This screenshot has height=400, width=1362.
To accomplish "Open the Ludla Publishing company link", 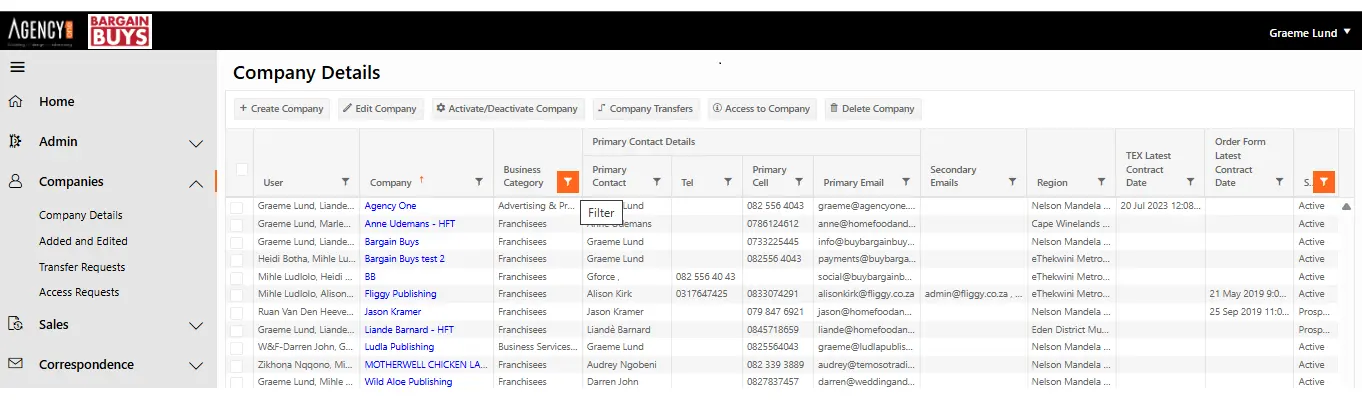I will tap(399, 347).
